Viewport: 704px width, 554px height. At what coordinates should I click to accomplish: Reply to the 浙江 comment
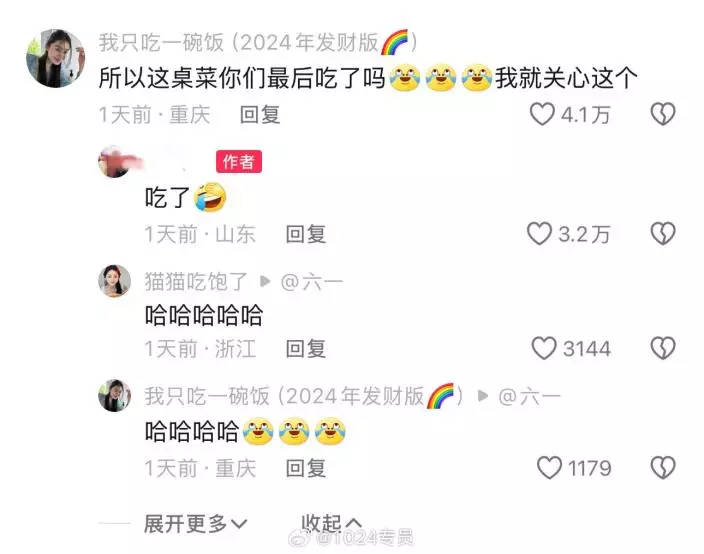(x=306, y=349)
